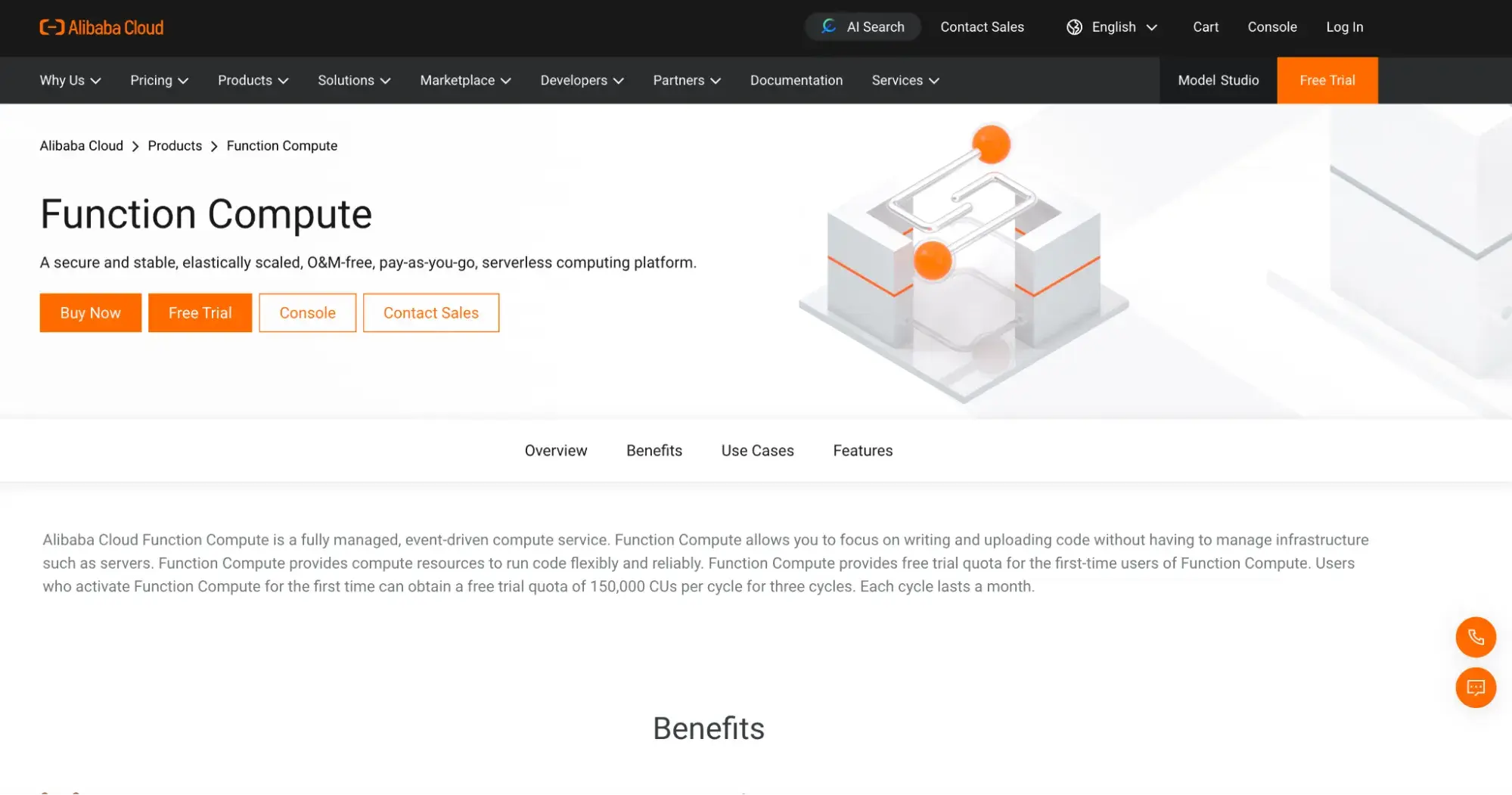
Task: Open the orange chat message icon
Action: click(x=1475, y=688)
